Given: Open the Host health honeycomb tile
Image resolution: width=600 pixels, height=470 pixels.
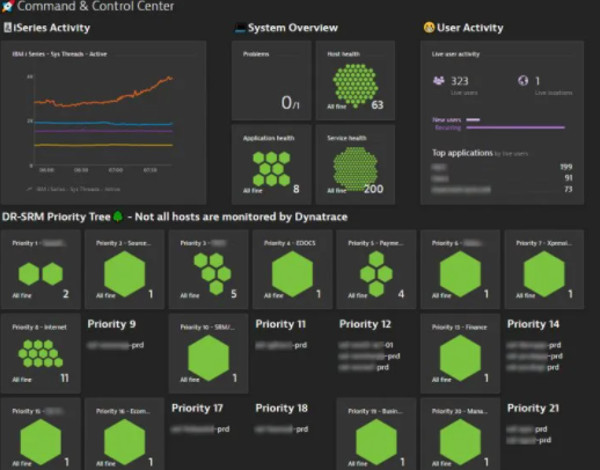Looking at the screenshot, I should tap(355, 80).
